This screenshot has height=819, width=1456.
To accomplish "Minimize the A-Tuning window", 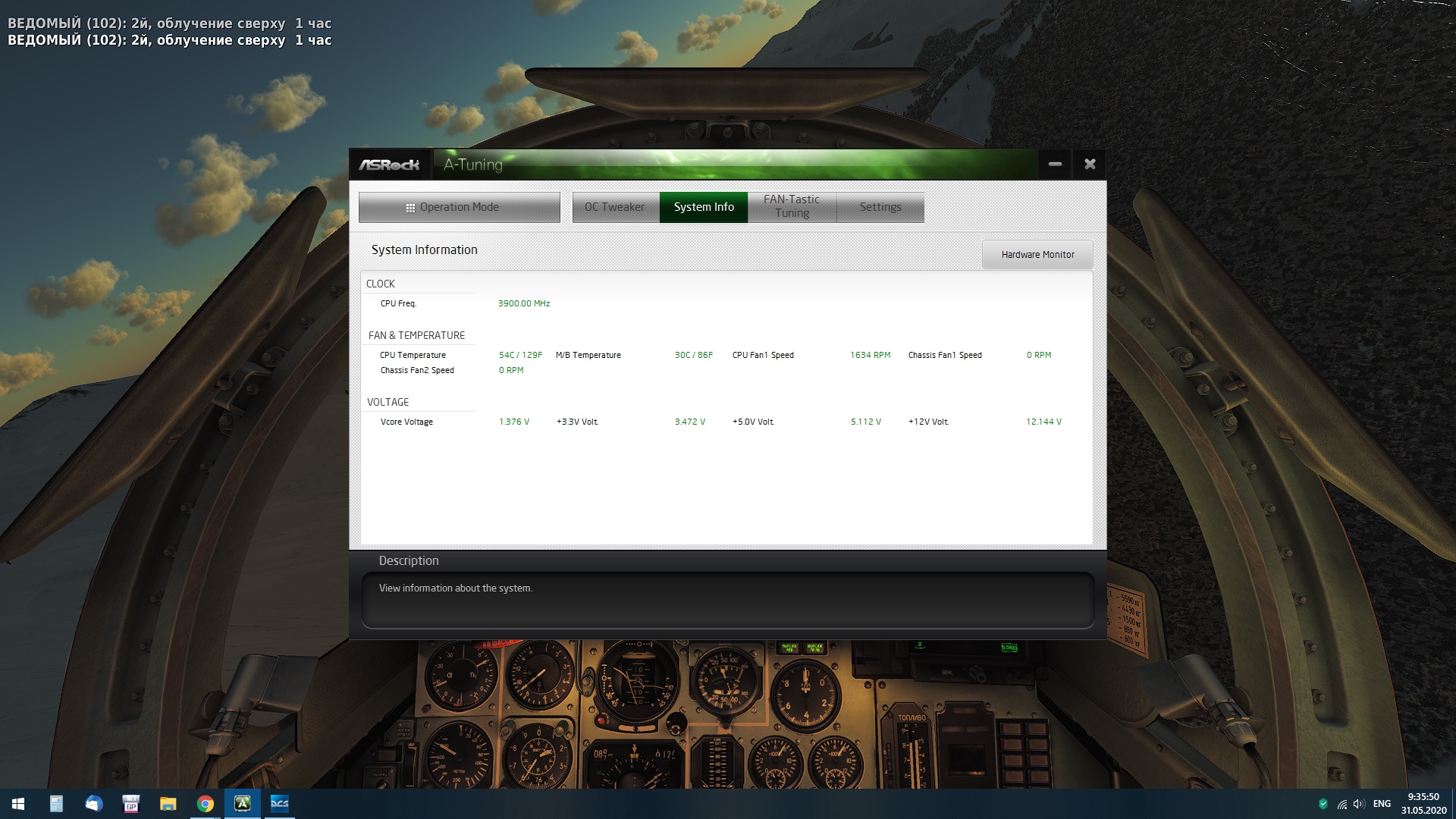I will click(x=1055, y=165).
